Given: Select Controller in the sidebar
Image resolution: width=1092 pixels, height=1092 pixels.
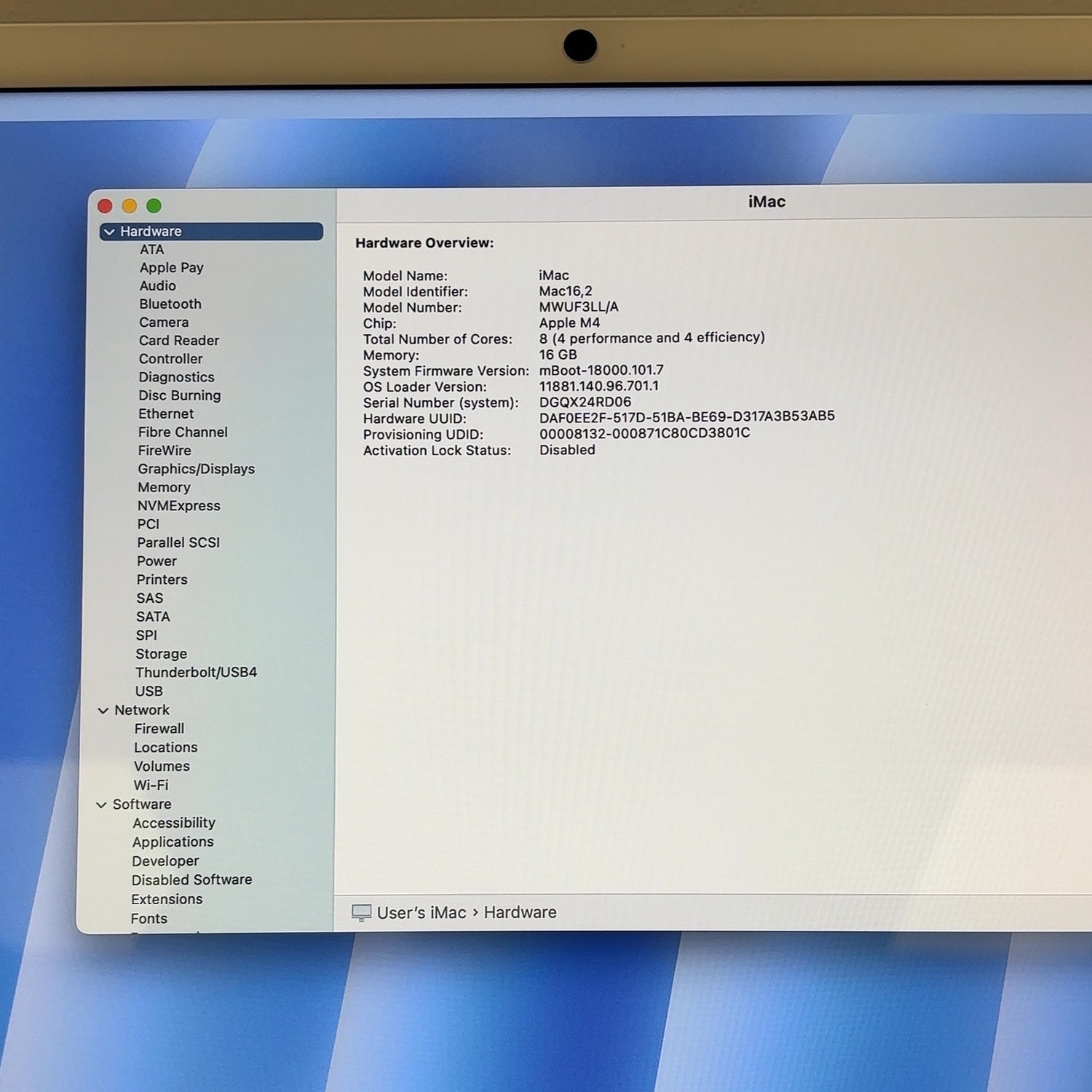Looking at the screenshot, I should [171, 359].
